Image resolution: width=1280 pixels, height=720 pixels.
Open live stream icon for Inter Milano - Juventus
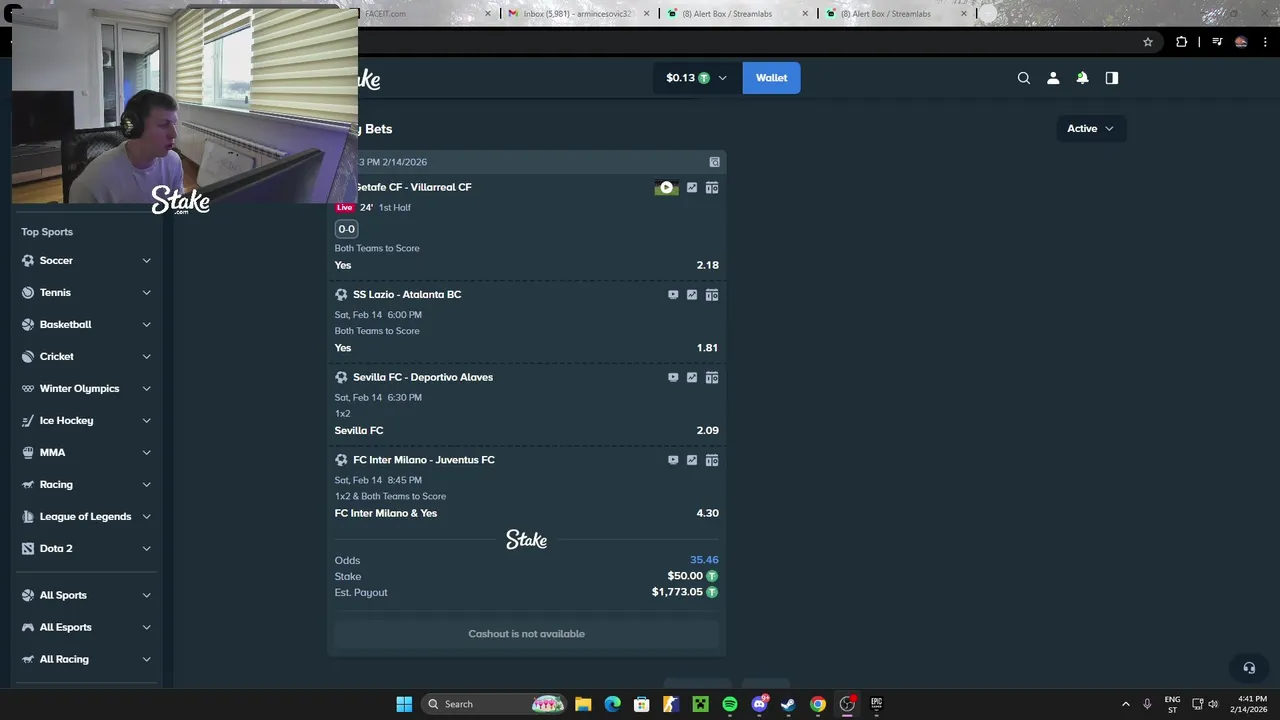[x=673, y=460]
